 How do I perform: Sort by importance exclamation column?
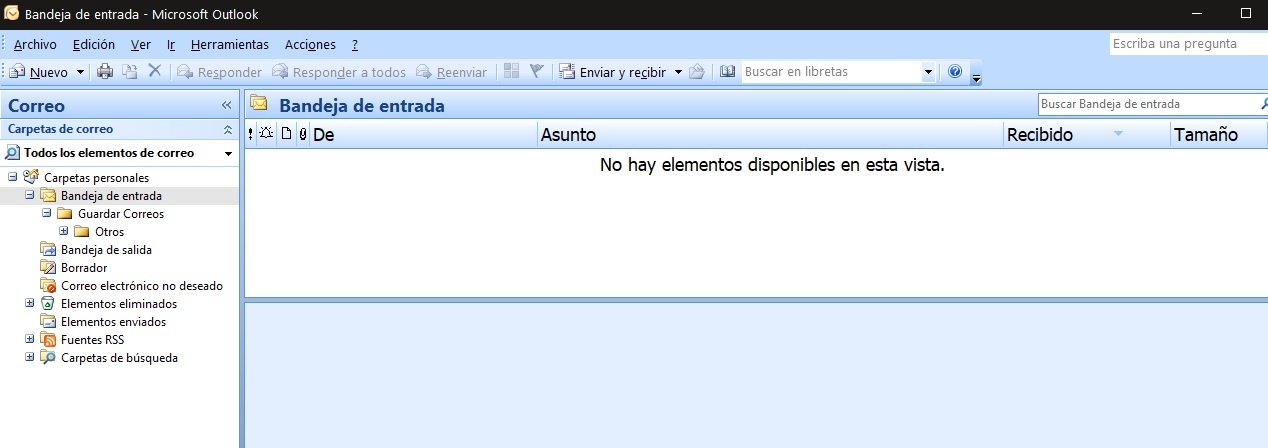[x=251, y=134]
